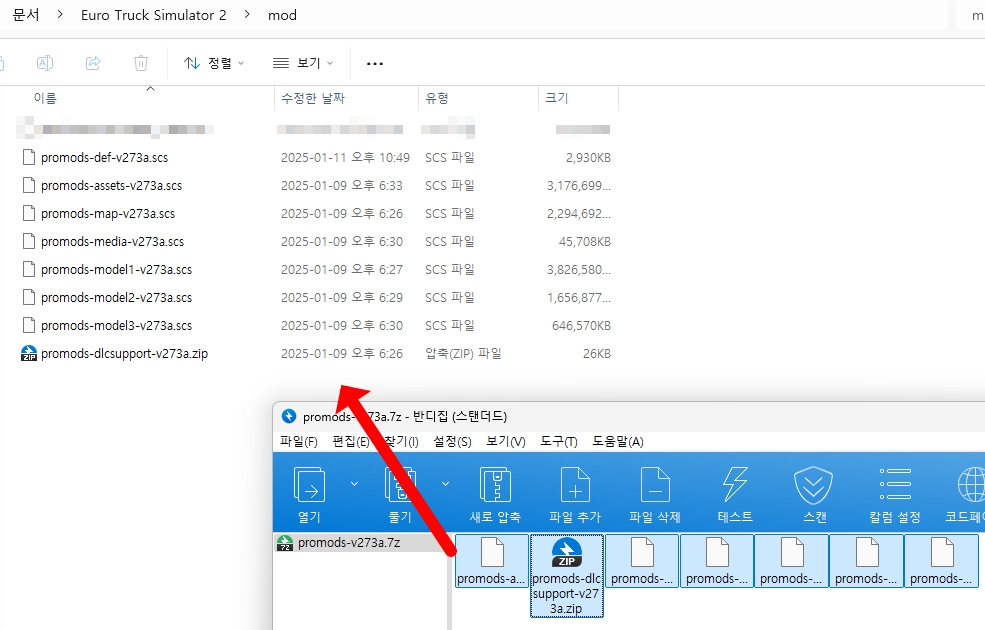Click the Scan (스캔) shield icon
This screenshot has width=985, height=630.
coord(813,487)
